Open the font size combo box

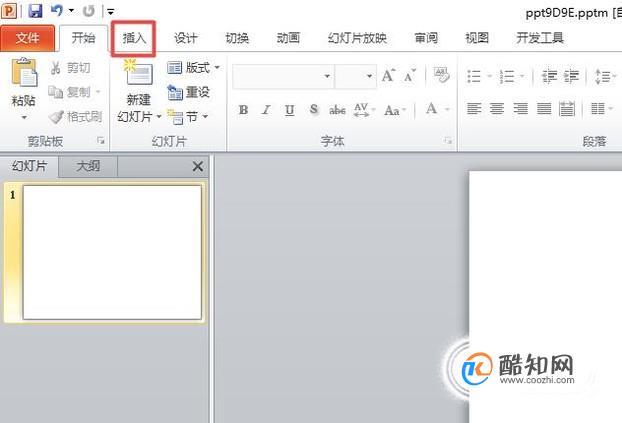pos(355,76)
